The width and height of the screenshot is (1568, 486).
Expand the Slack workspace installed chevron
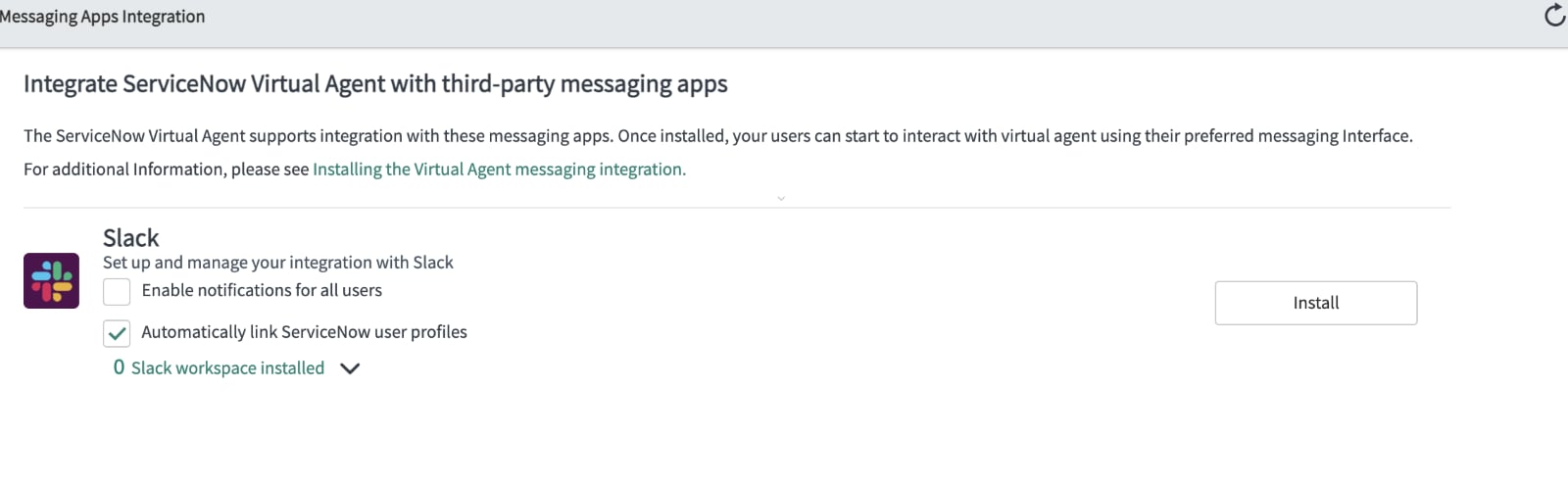tap(350, 368)
